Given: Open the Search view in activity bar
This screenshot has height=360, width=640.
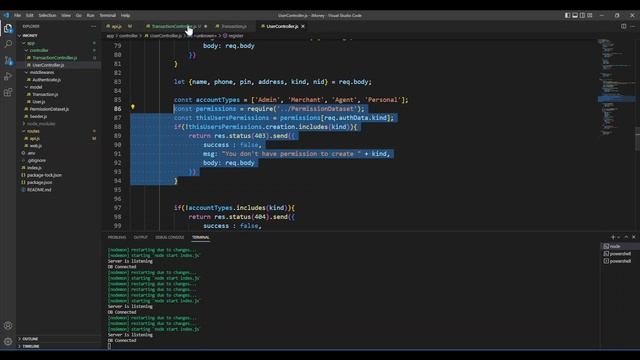Looking at the screenshot, I should pyautogui.click(x=8, y=44).
